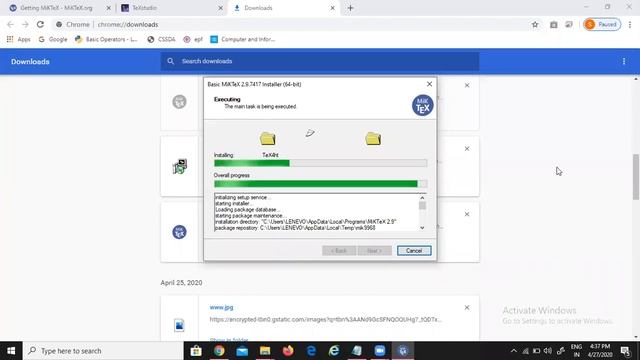Click the MiKTeX download file icon
The width and height of the screenshot is (640, 360).
179,232
